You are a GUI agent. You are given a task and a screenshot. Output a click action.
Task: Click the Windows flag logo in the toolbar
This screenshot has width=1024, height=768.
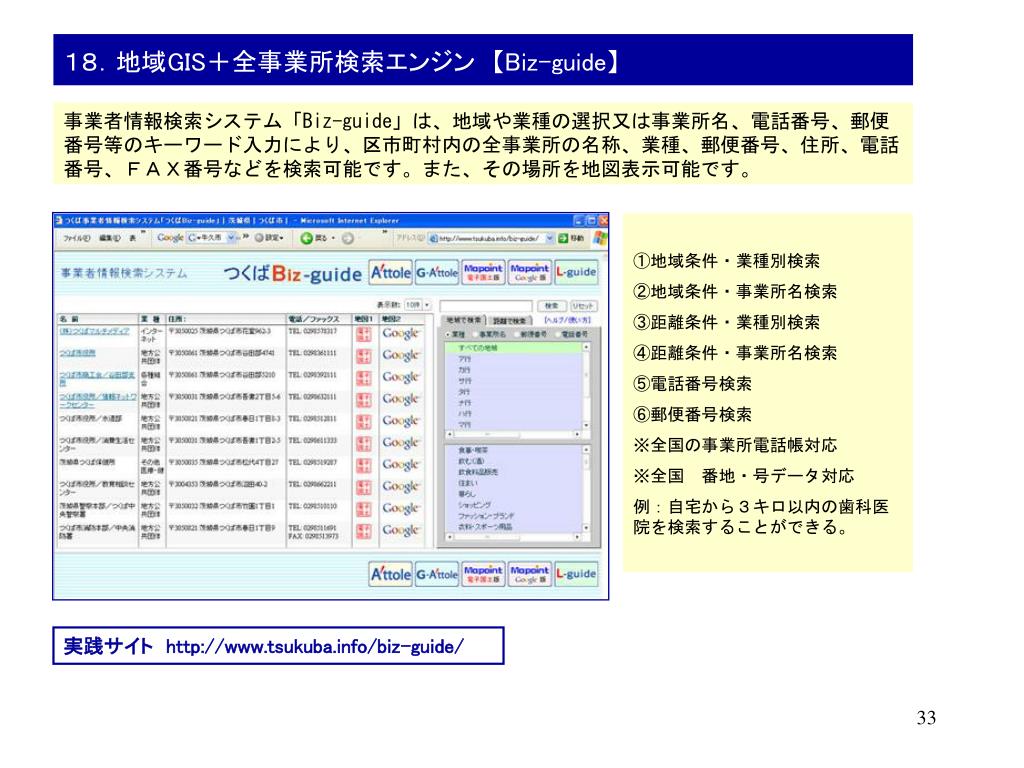tap(600, 238)
